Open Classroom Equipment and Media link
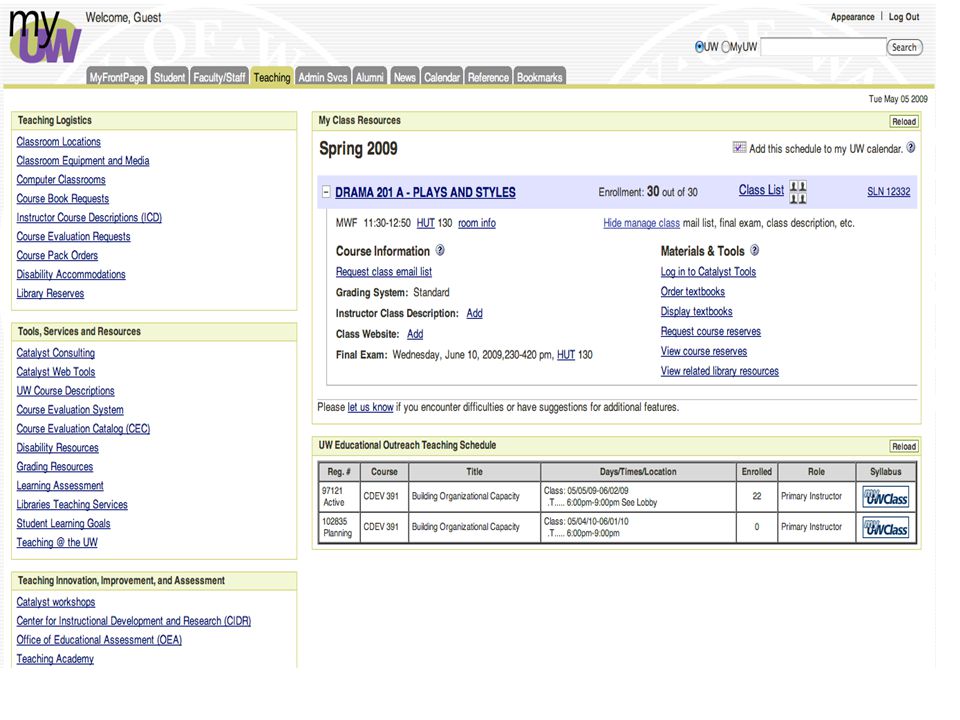 pyautogui.click(x=83, y=160)
